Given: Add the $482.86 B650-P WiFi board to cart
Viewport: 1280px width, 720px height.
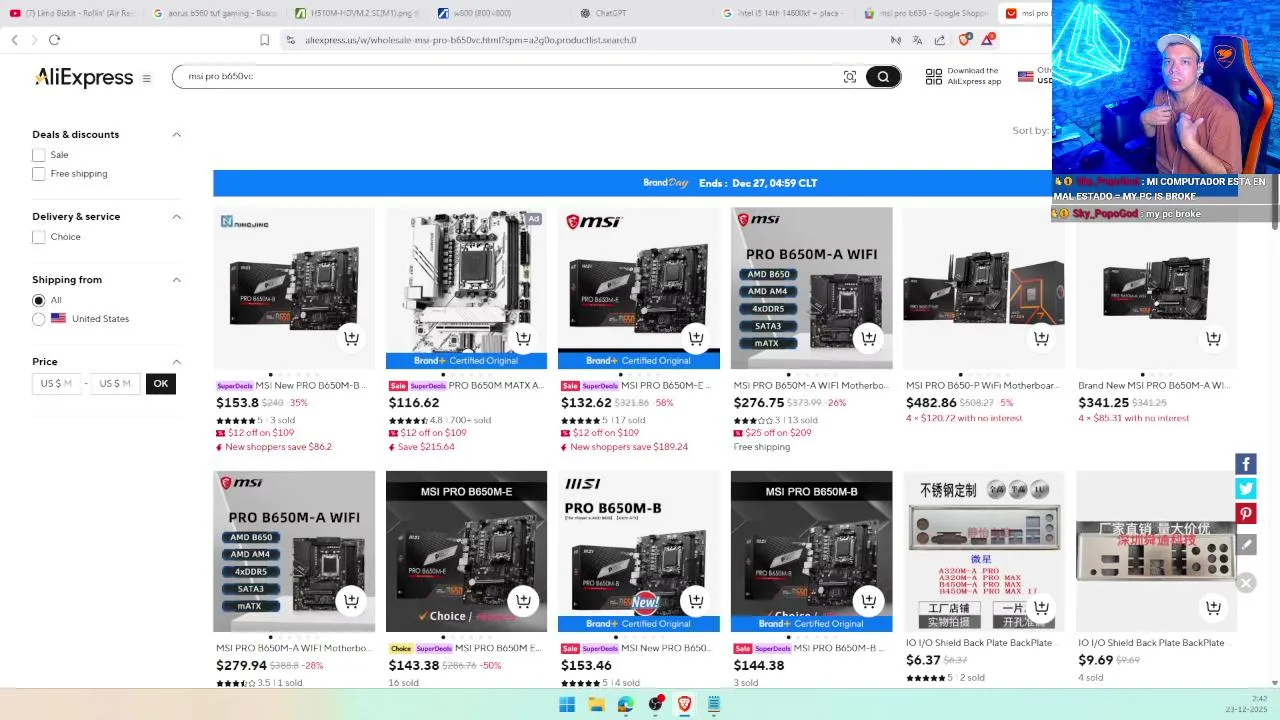Looking at the screenshot, I should coord(1041,338).
